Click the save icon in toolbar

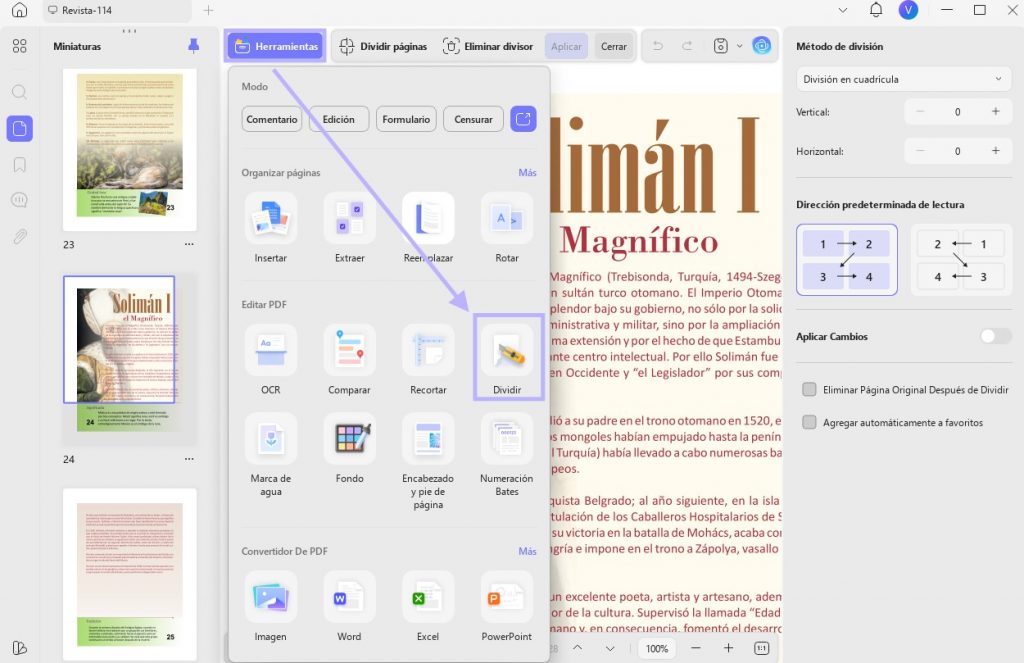pos(720,46)
